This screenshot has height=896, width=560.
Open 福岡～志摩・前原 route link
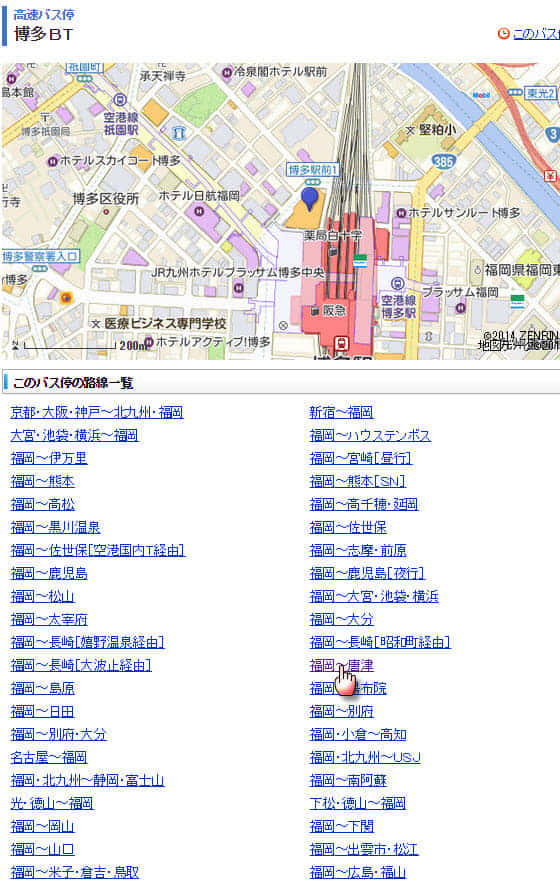(x=358, y=550)
